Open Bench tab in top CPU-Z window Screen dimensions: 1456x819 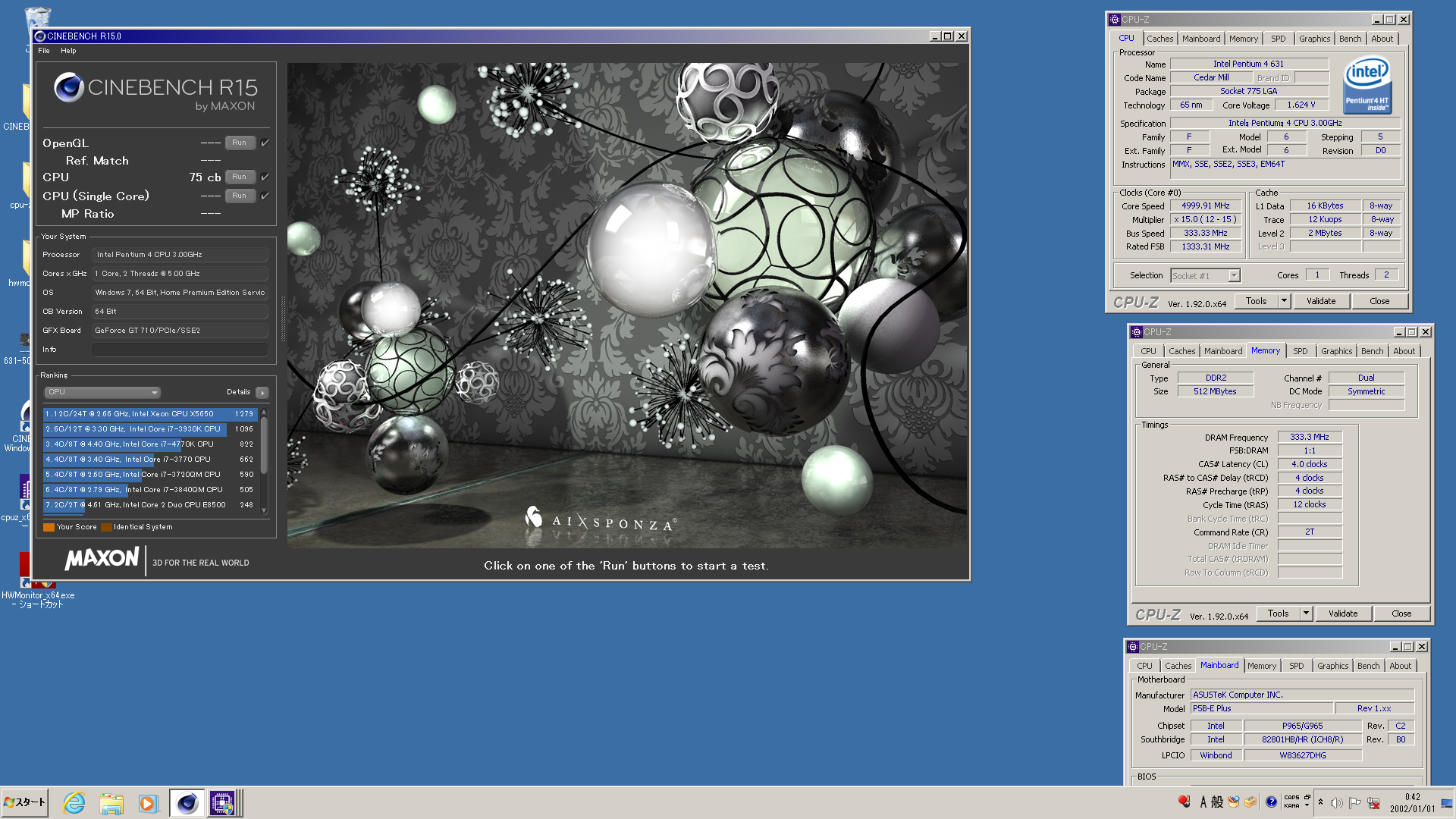(1350, 39)
